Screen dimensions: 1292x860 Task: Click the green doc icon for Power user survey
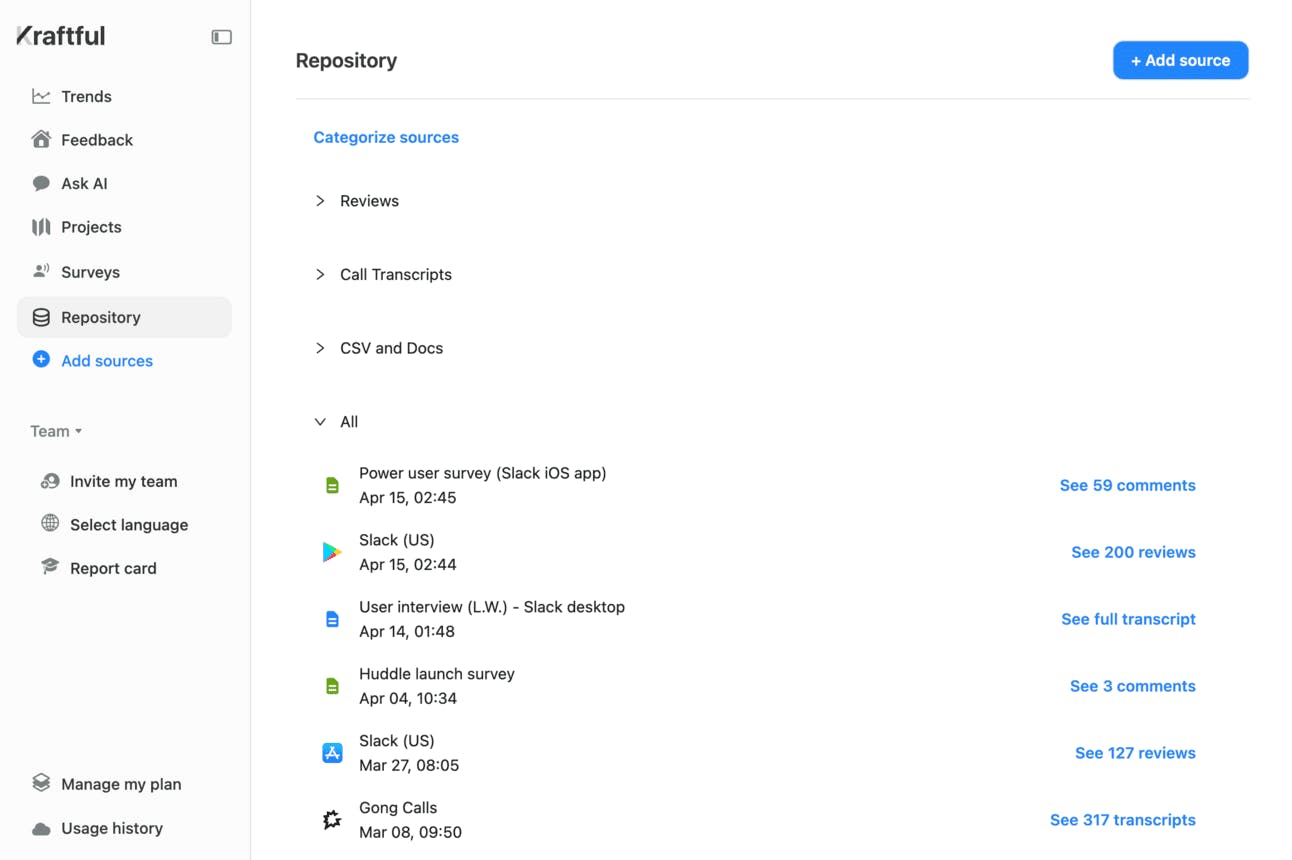[x=332, y=486]
